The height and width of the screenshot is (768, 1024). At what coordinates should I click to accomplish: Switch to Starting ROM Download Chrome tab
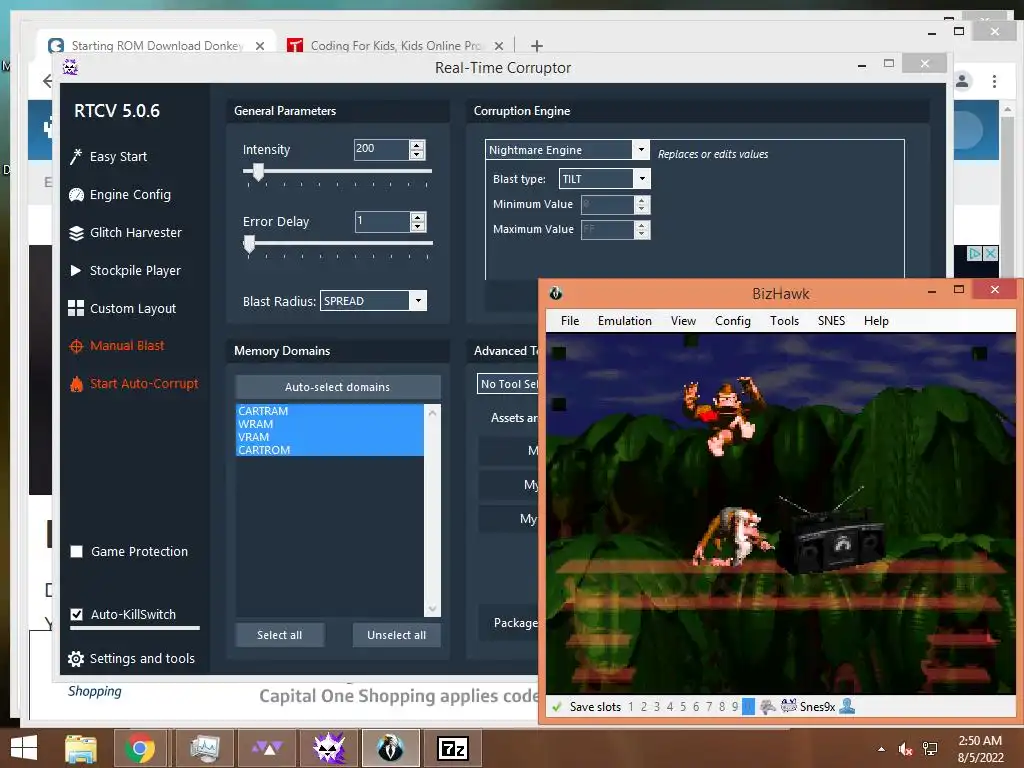tap(156, 45)
